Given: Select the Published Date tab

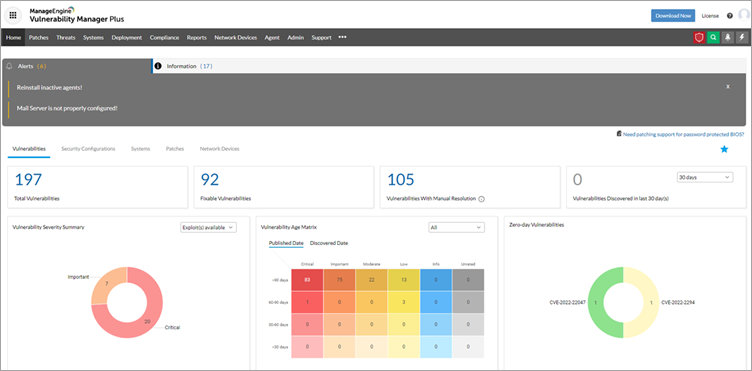Looking at the screenshot, I should (286, 243).
